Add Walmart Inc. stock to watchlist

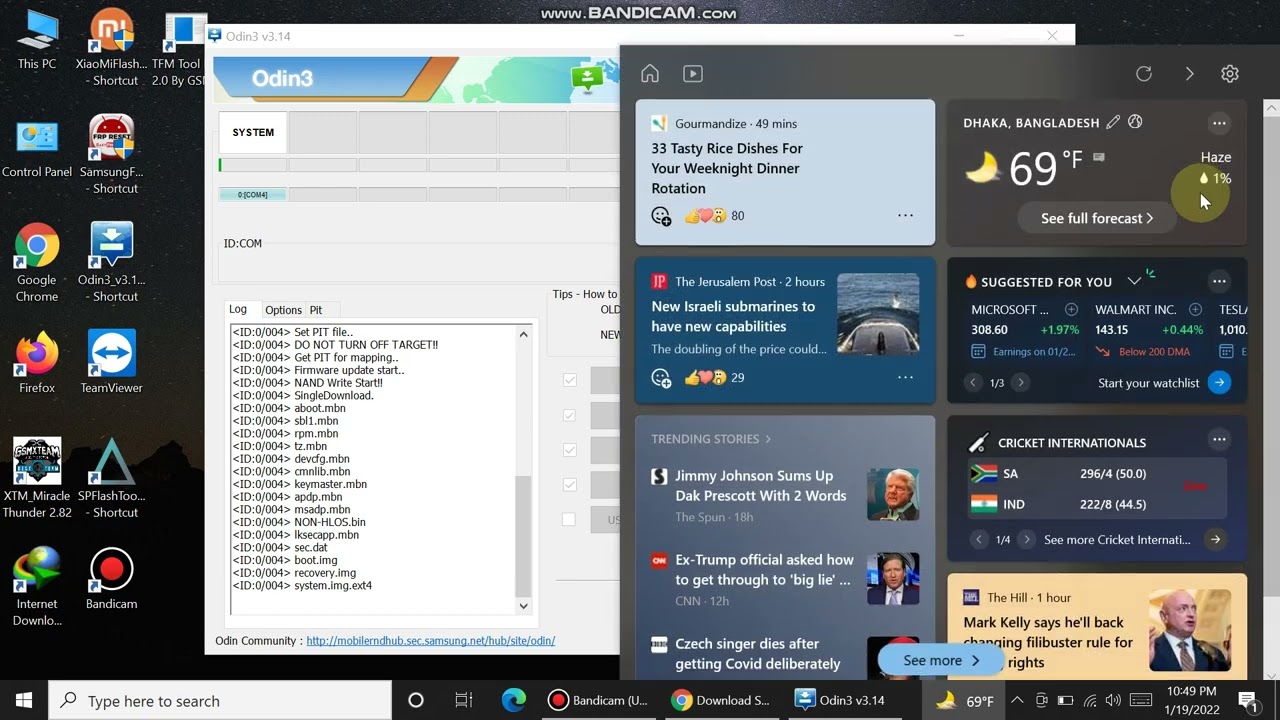coord(1195,310)
